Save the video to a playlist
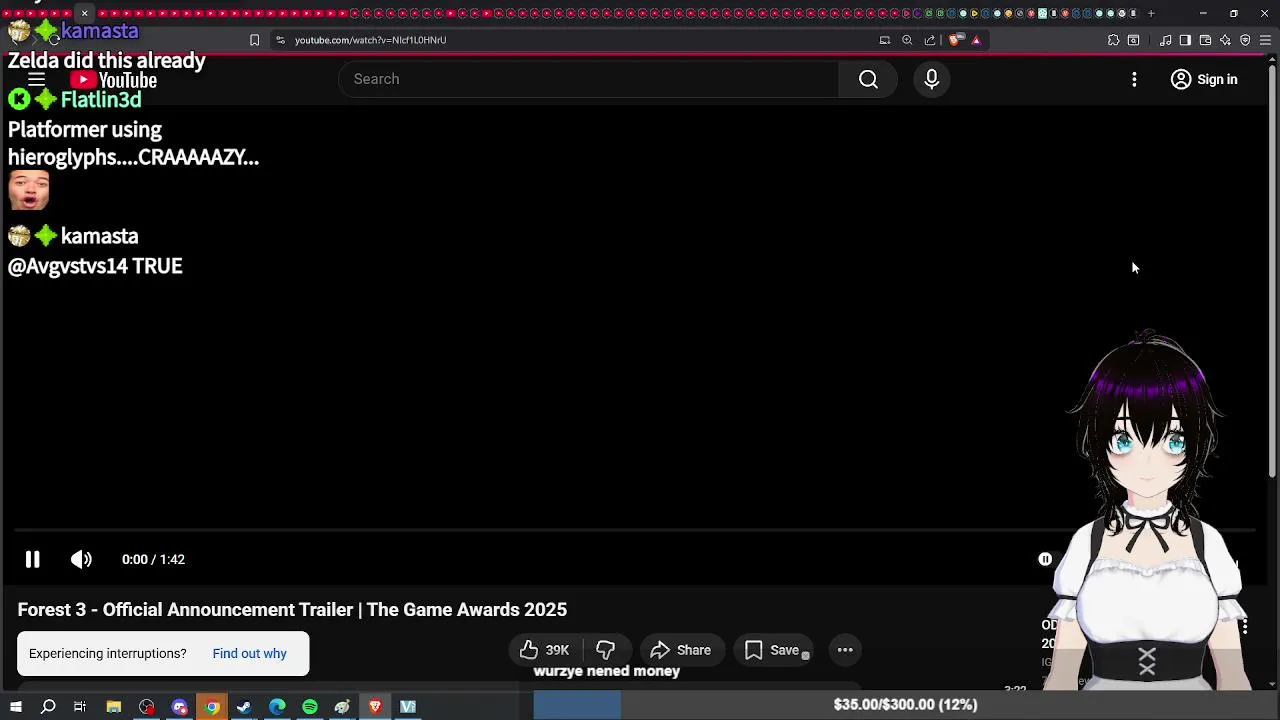This screenshot has height=720, width=1280. tap(773, 650)
